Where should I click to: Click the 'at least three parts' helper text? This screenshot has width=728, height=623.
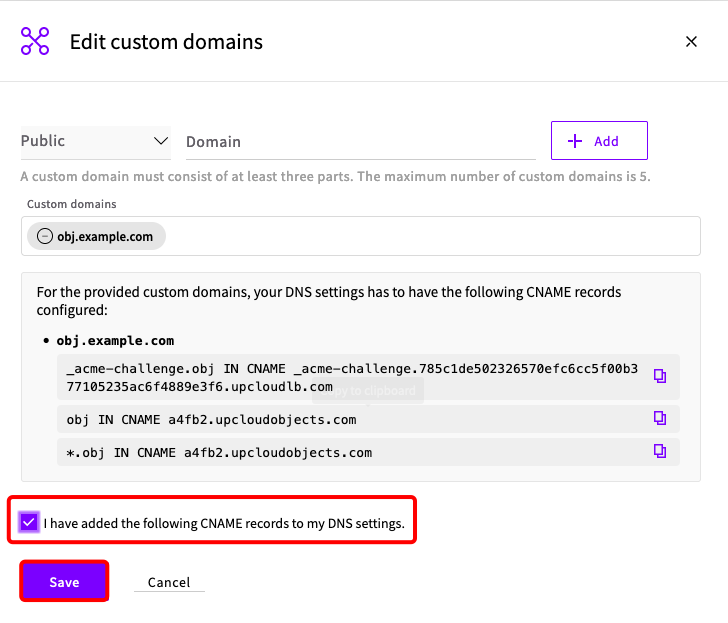click(x=335, y=176)
